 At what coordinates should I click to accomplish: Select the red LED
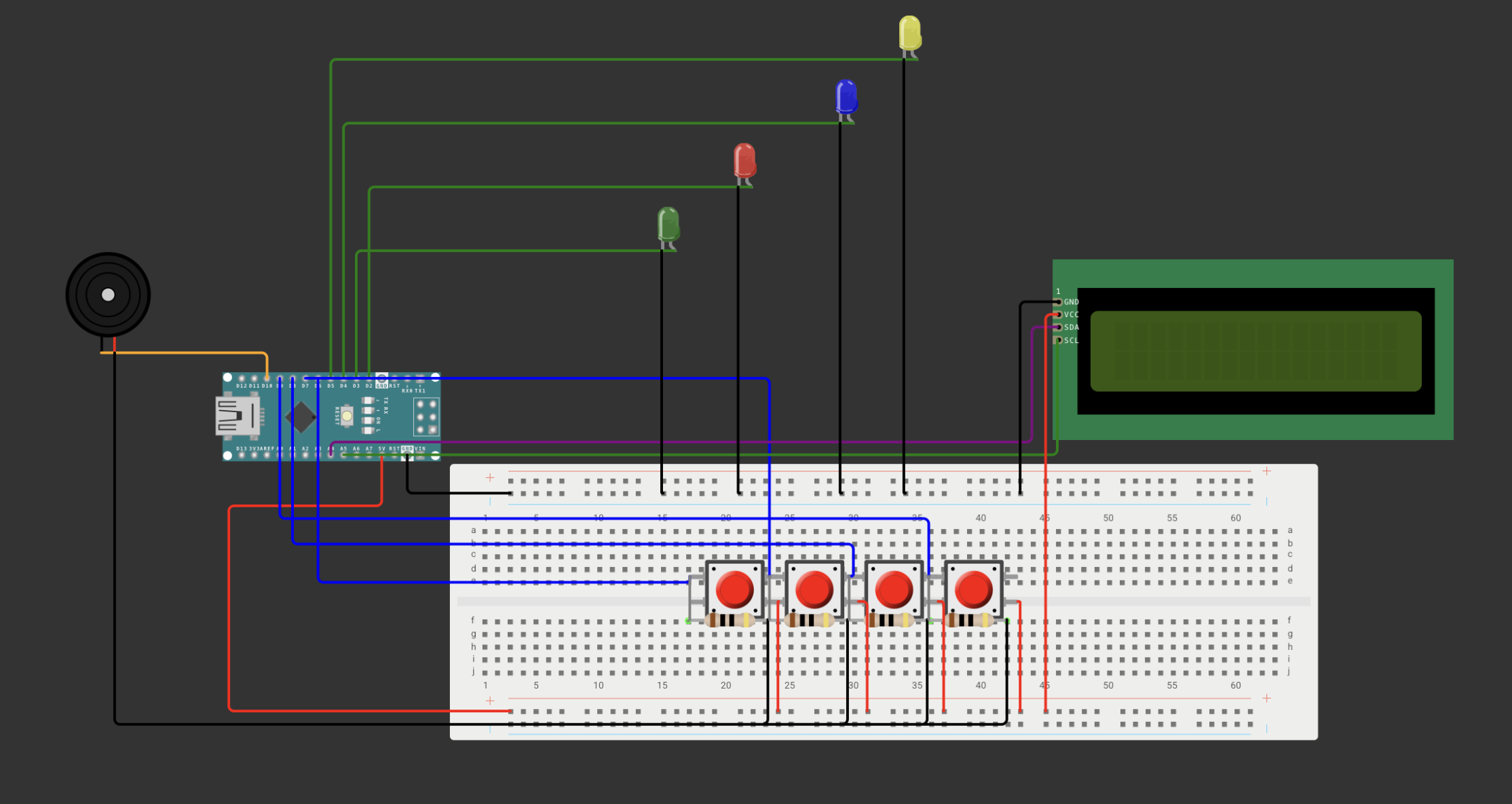pyautogui.click(x=744, y=160)
